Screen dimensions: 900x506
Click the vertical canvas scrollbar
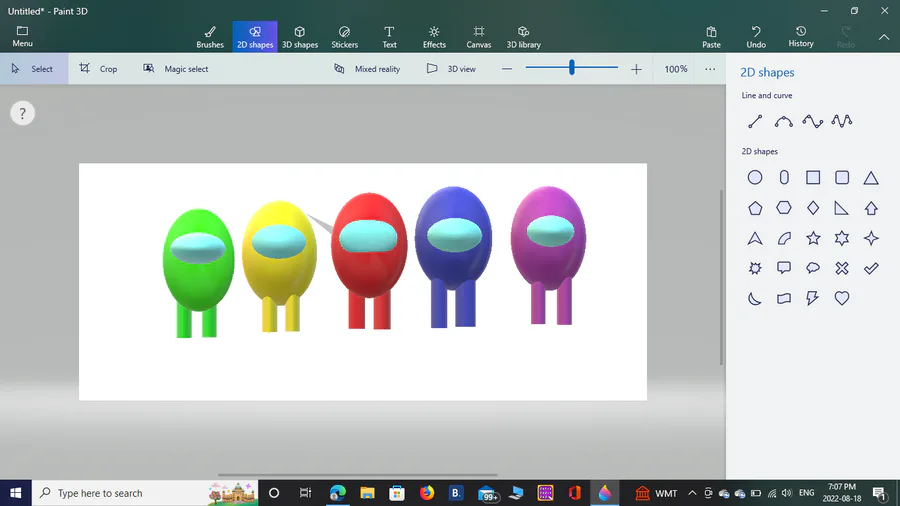[x=721, y=277]
